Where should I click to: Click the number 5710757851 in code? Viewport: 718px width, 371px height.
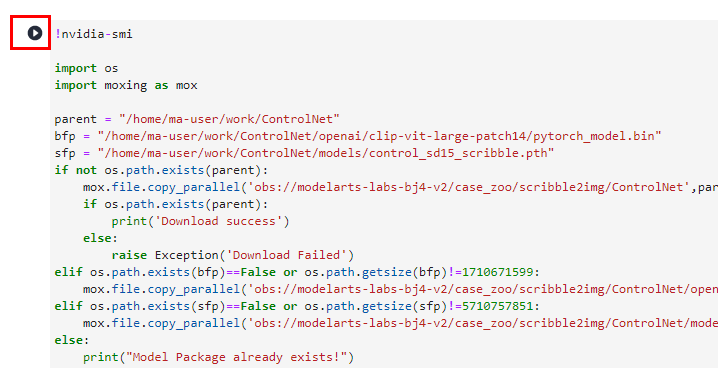click(x=498, y=306)
